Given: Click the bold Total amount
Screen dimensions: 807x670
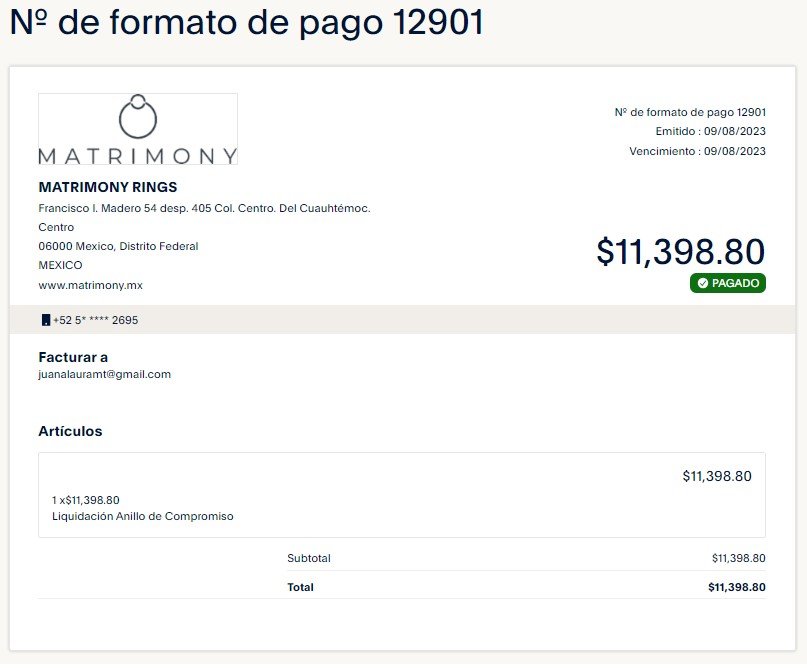Looking at the screenshot, I should pos(737,587).
